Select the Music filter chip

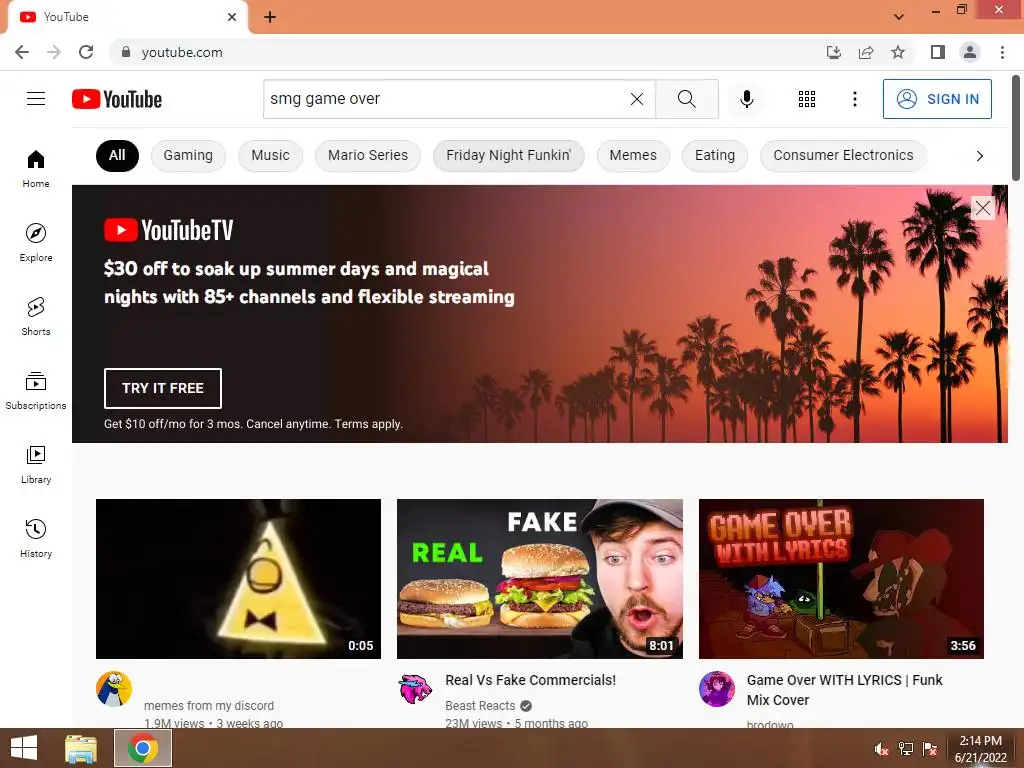click(x=270, y=155)
